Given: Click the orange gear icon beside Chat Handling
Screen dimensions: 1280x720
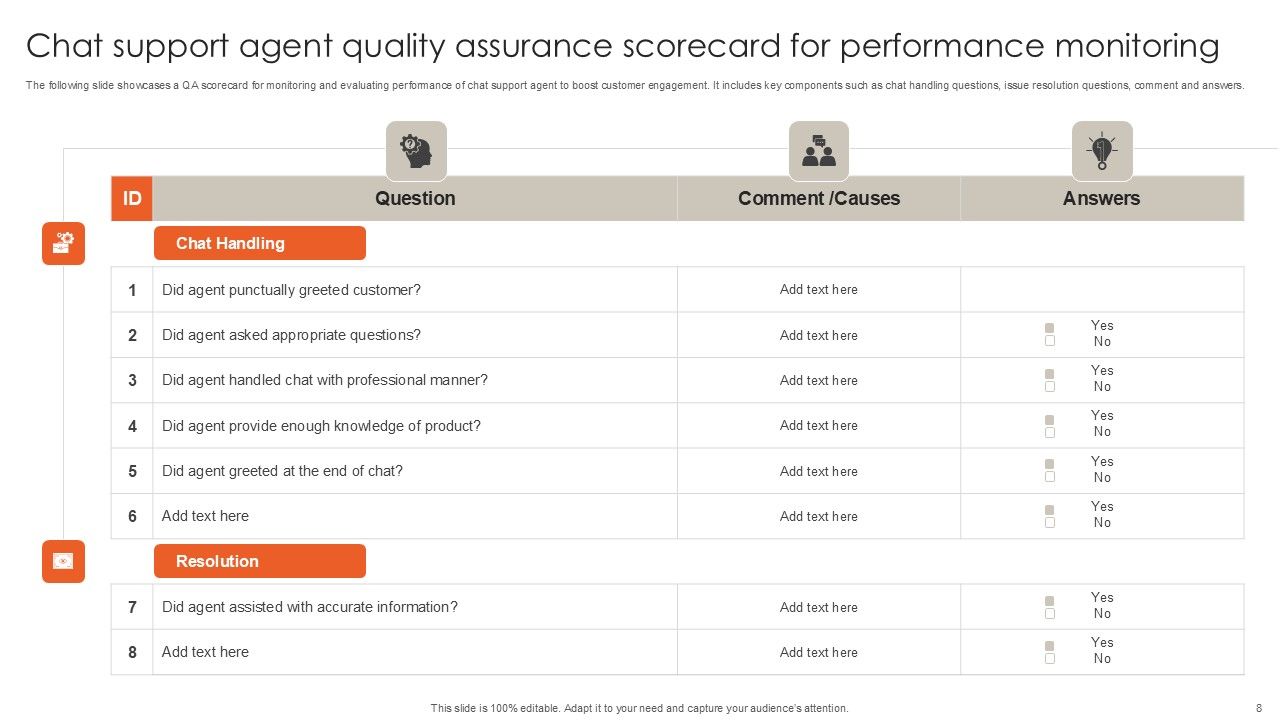Looking at the screenshot, I should [x=63, y=243].
